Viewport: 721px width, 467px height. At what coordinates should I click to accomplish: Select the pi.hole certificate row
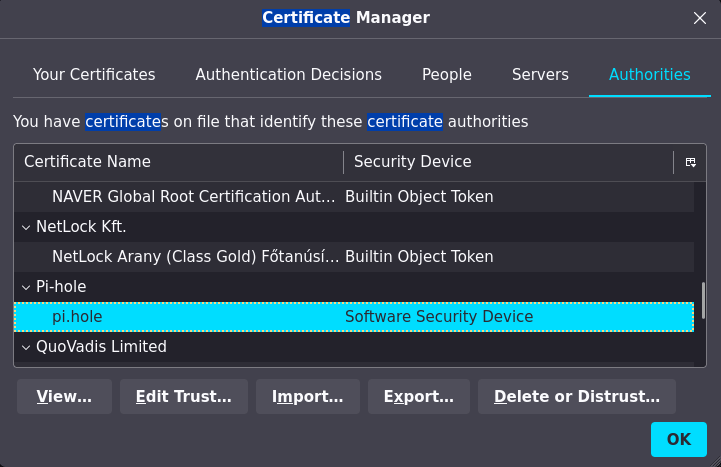pyautogui.click(x=354, y=317)
